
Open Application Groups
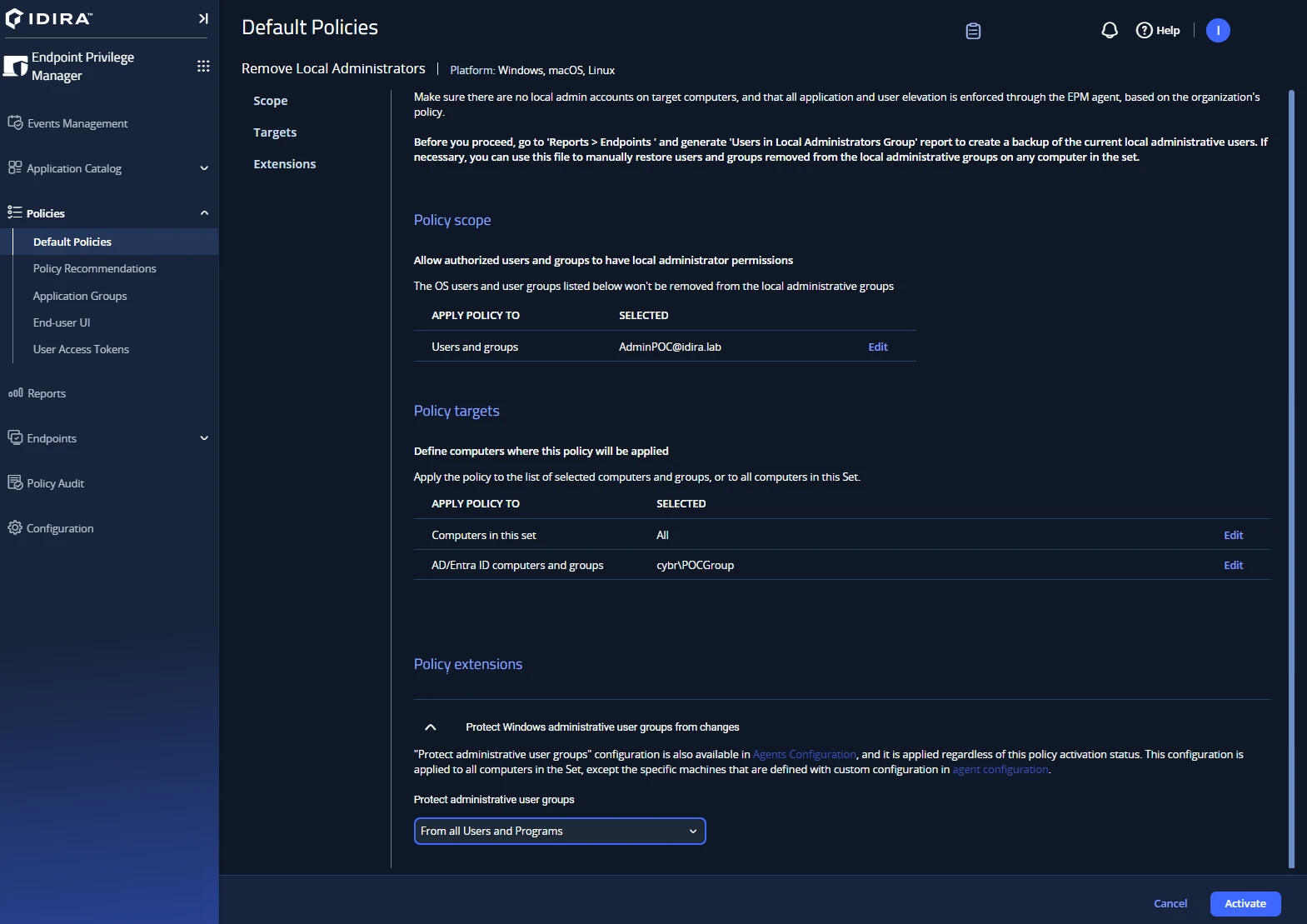coord(80,296)
